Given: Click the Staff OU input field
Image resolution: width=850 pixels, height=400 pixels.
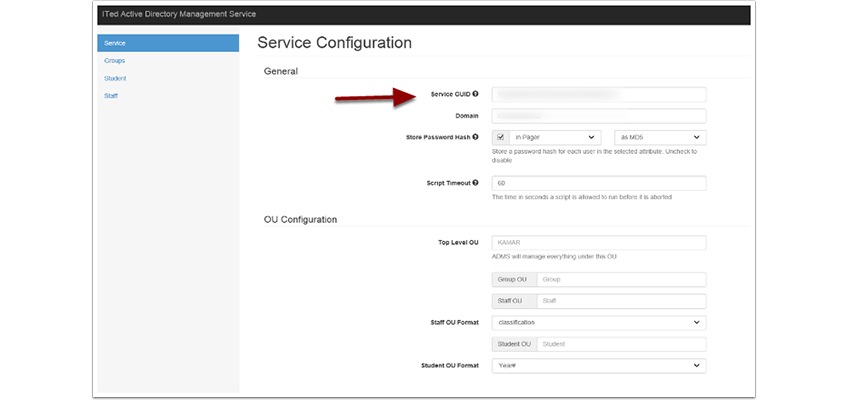Looking at the screenshot, I should point(621,301).
